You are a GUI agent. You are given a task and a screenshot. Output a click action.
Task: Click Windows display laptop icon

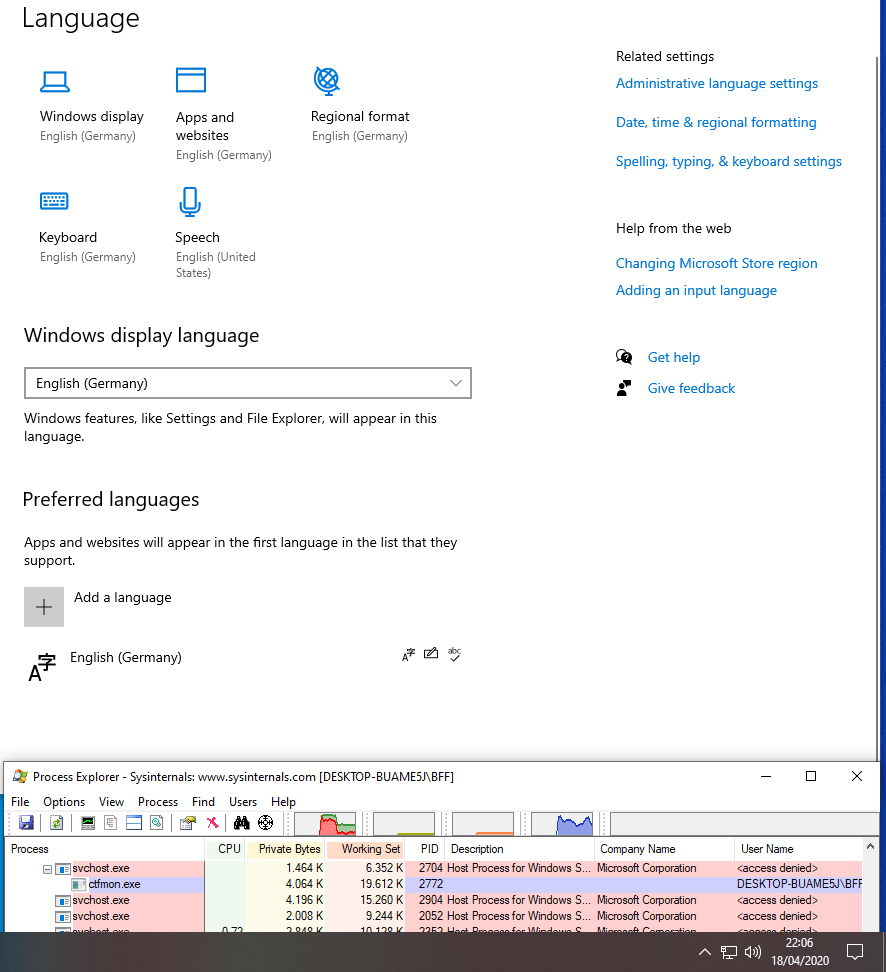tap(55, 81)
